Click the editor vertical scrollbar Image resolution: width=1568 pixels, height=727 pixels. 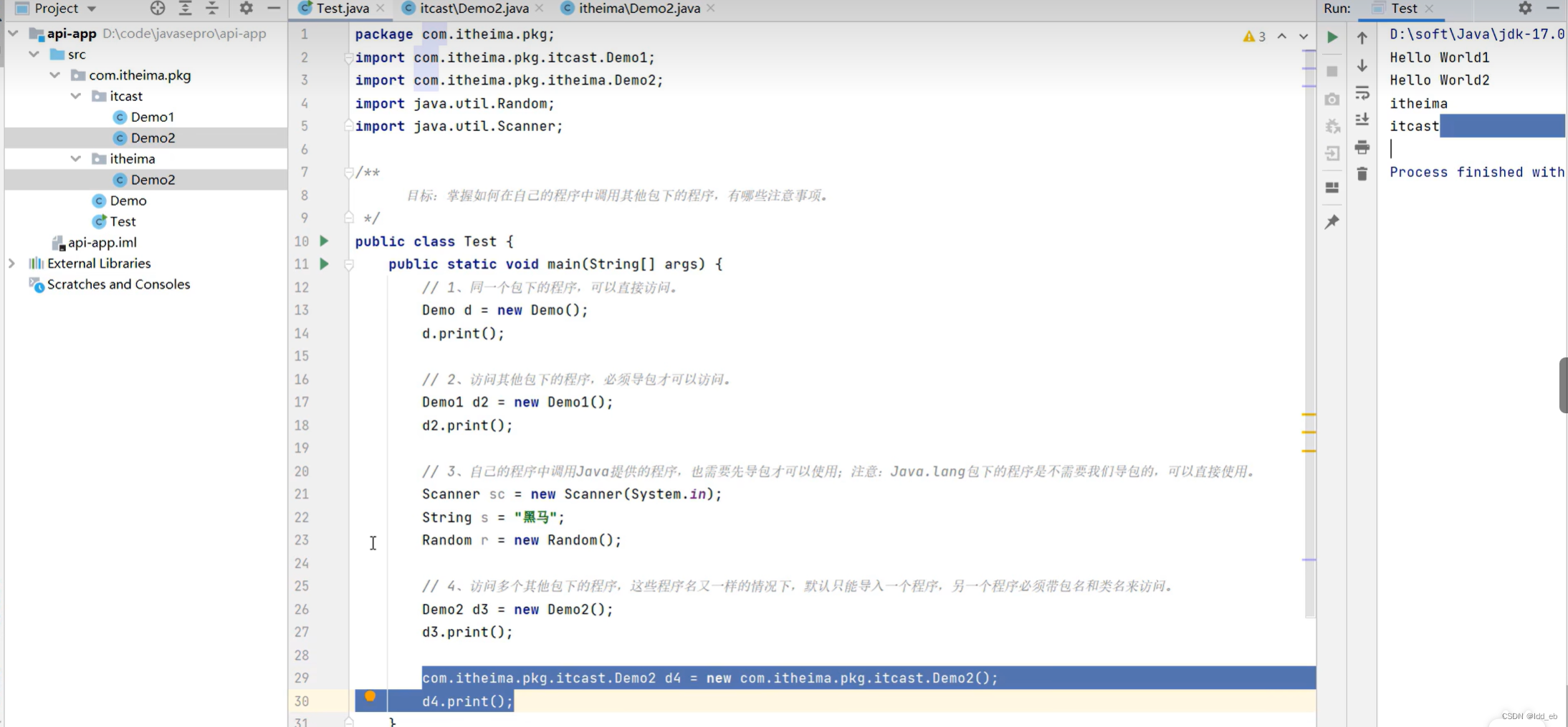point(1310,333)
